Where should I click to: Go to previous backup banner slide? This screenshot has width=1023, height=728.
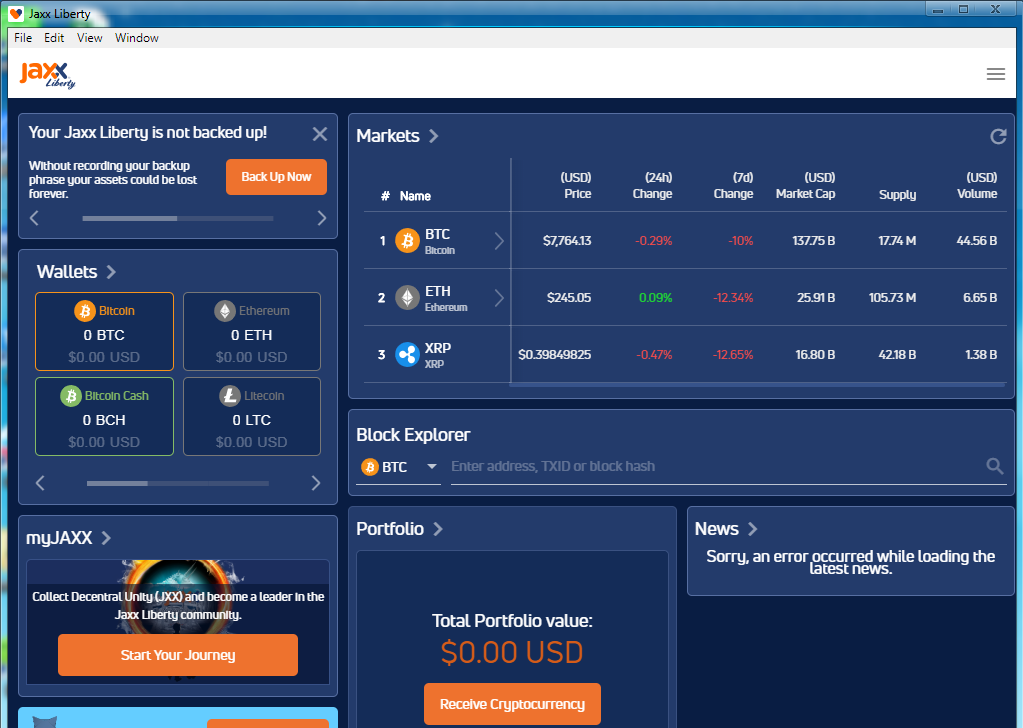pyautogui.click(x=35, y=218)
